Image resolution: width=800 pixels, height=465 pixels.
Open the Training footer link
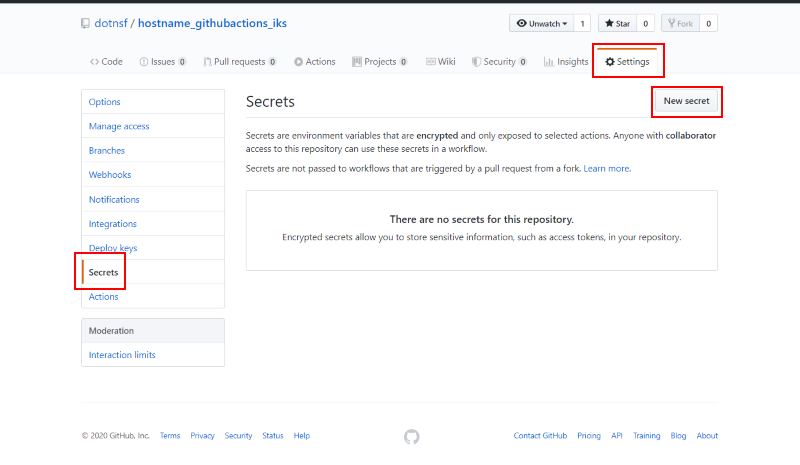pos(646,436)
